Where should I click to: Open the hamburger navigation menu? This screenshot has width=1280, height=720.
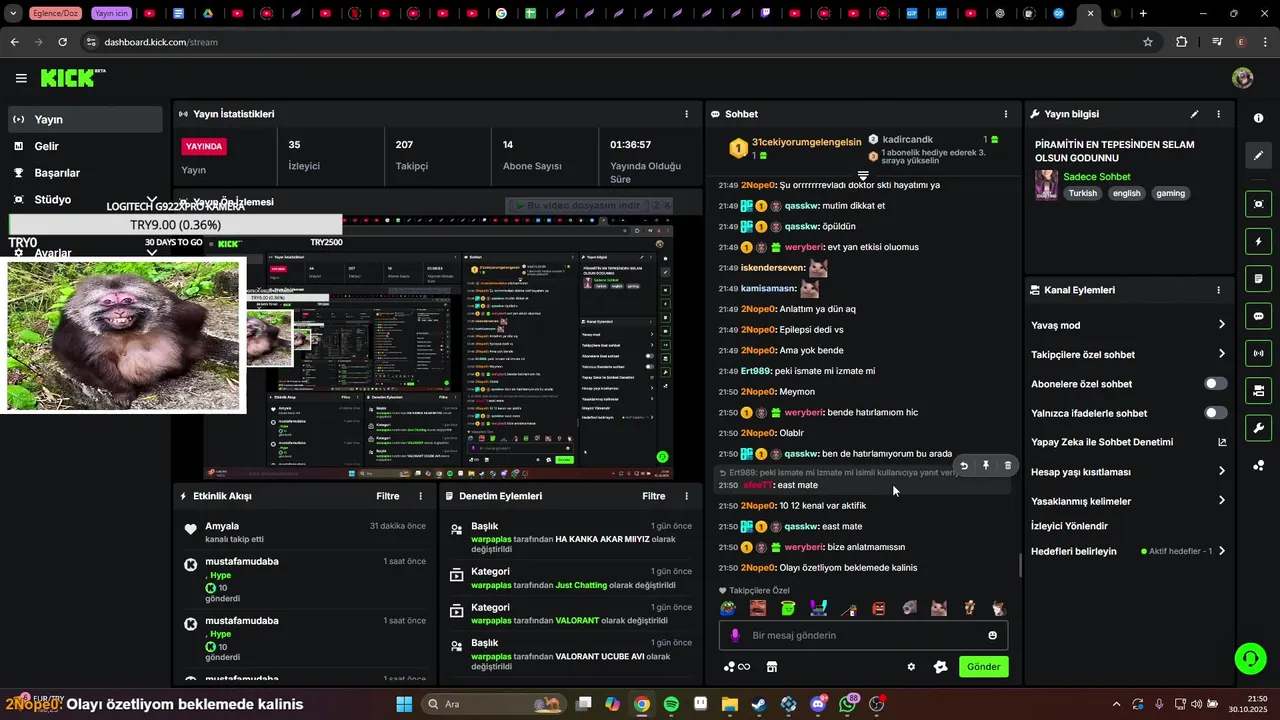tap(21, 78)
